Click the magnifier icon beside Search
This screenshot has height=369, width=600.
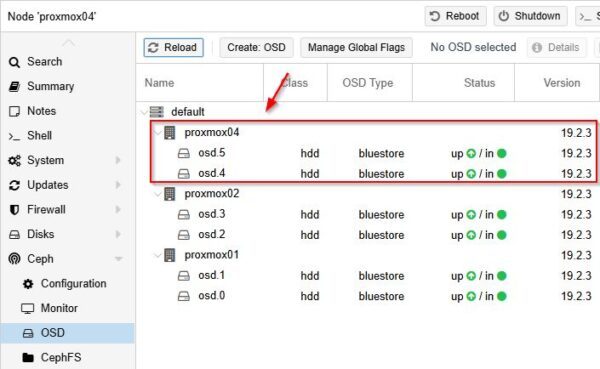coord(14,62)
